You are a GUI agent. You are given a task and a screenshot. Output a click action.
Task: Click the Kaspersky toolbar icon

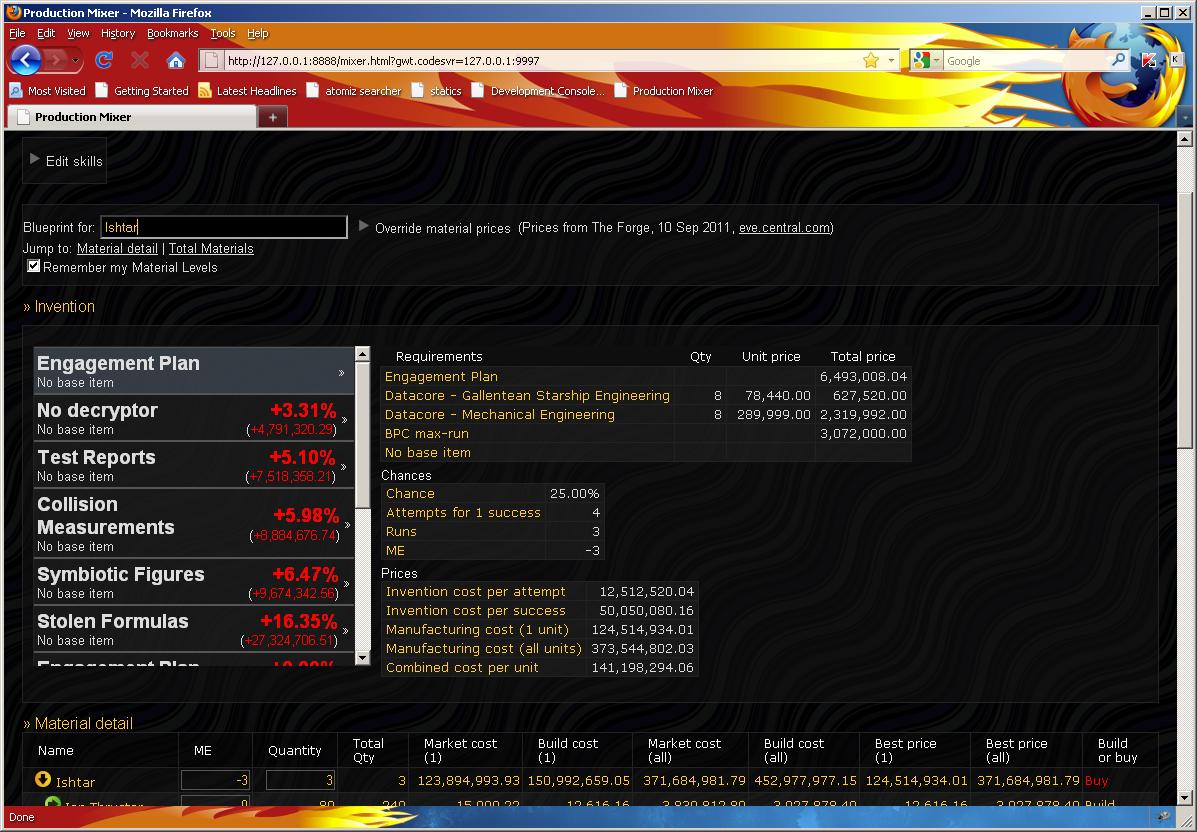[x=1149, y=60]
